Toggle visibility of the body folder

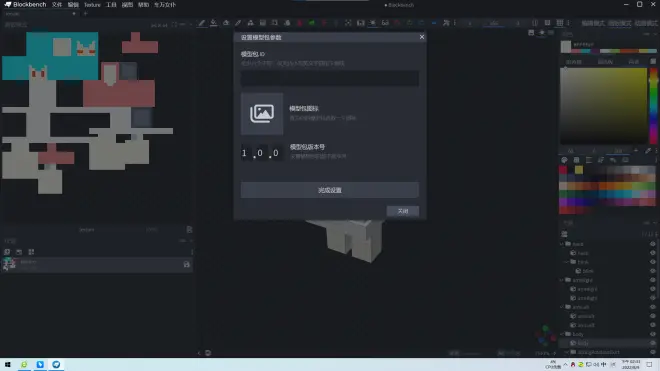[x=652, y=334]
